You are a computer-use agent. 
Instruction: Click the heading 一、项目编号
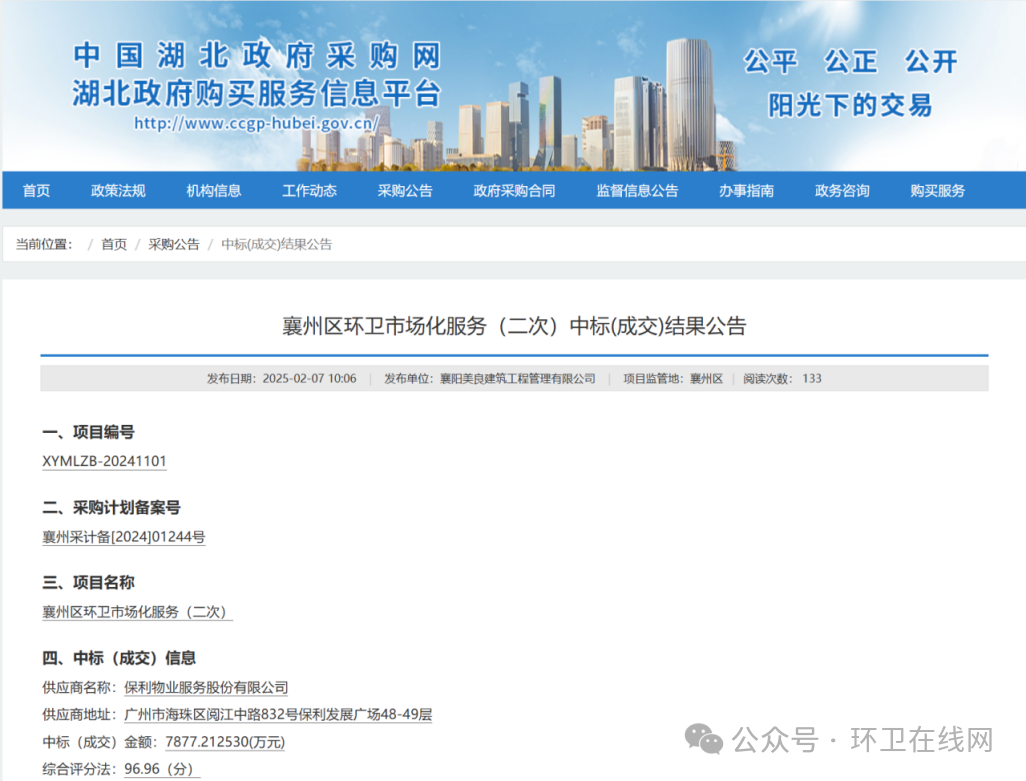pos(88,432)
